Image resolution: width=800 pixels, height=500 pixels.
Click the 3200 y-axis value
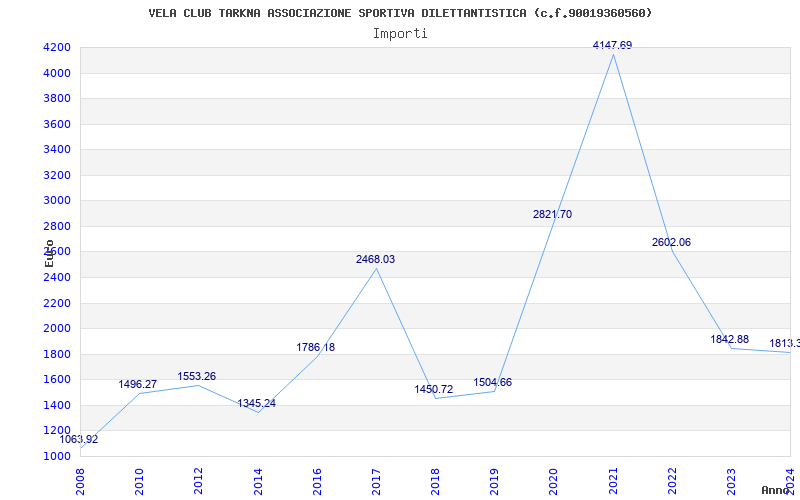point(58,176)
